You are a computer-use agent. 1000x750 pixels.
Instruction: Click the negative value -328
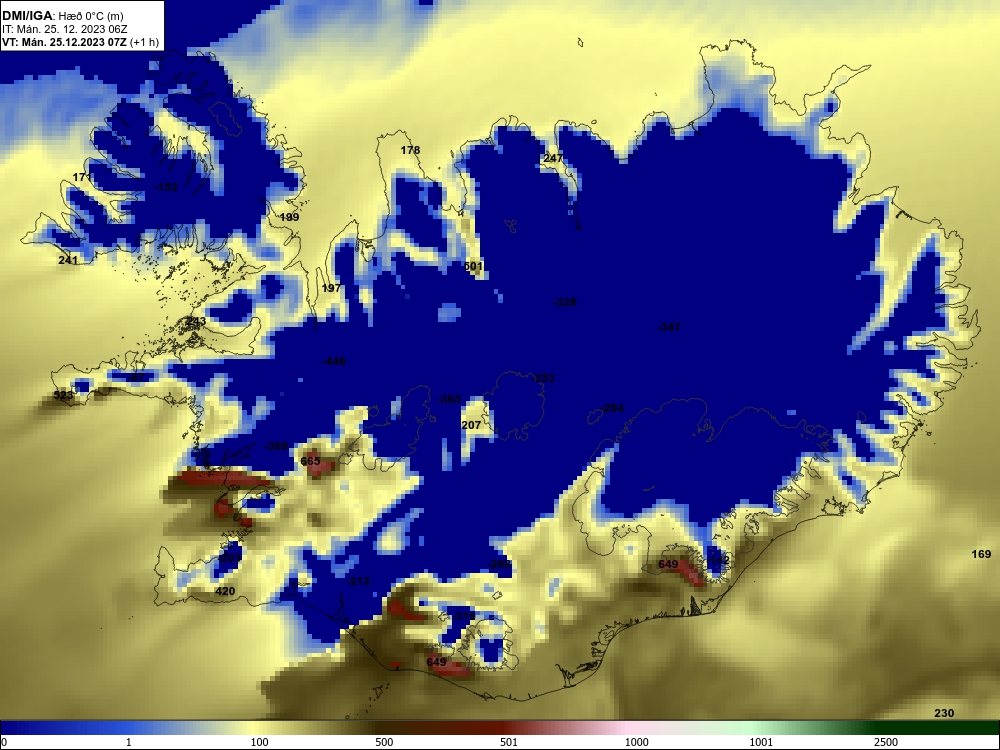[x=564, y=302]
